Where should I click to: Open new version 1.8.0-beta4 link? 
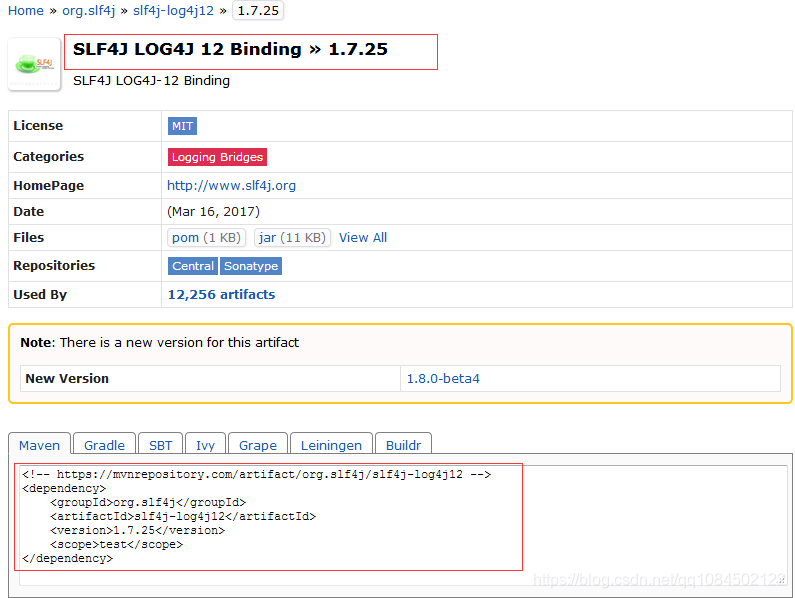[x=443, y=379]
